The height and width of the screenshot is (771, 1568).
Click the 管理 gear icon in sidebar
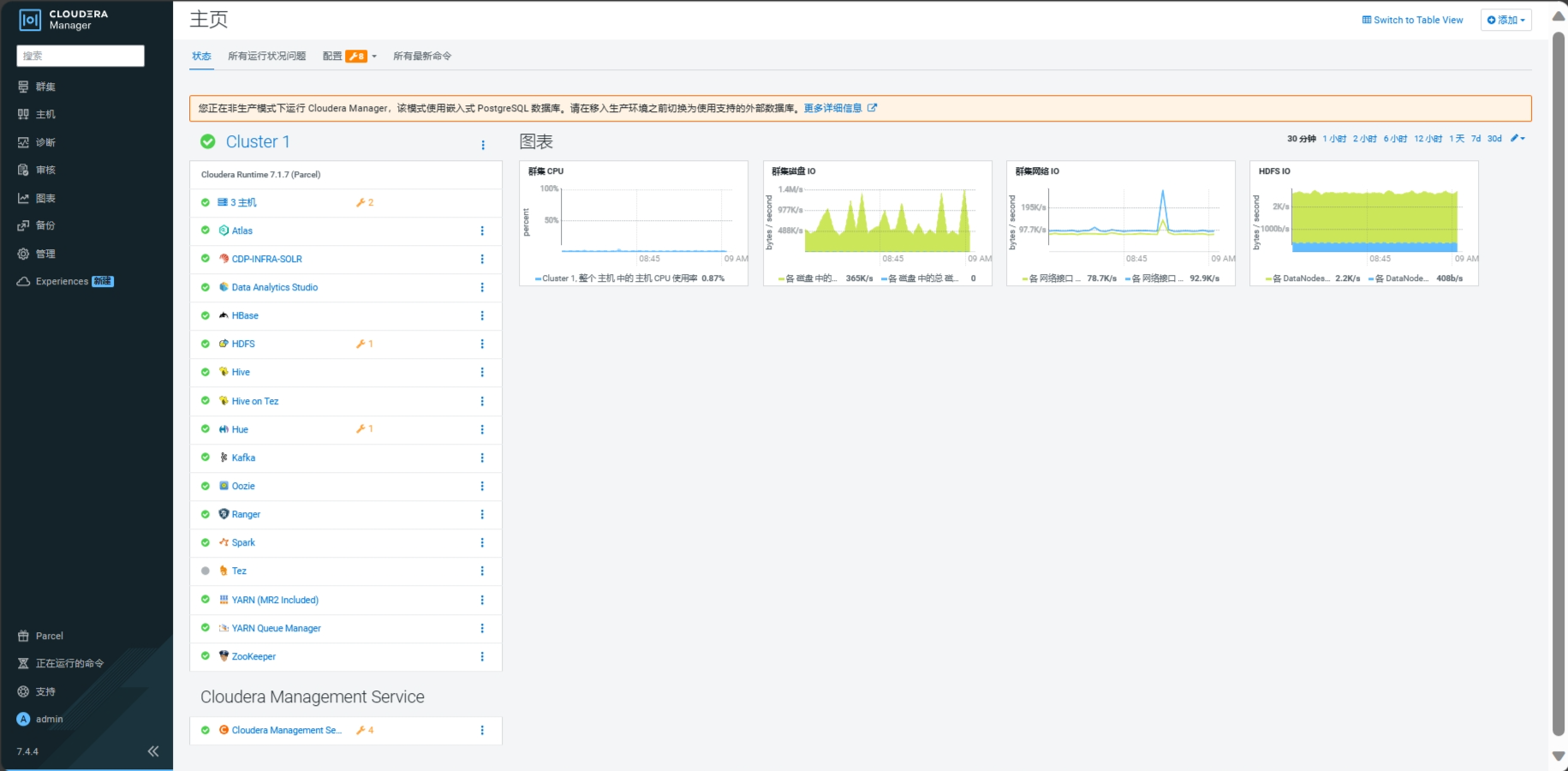pyautogui.click(x=23, y=254)
